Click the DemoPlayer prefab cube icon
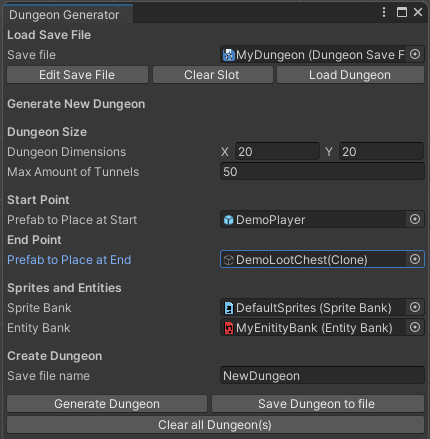Viewport: 430px width, 439px height. pyautogui.click(x=229, y=220)
